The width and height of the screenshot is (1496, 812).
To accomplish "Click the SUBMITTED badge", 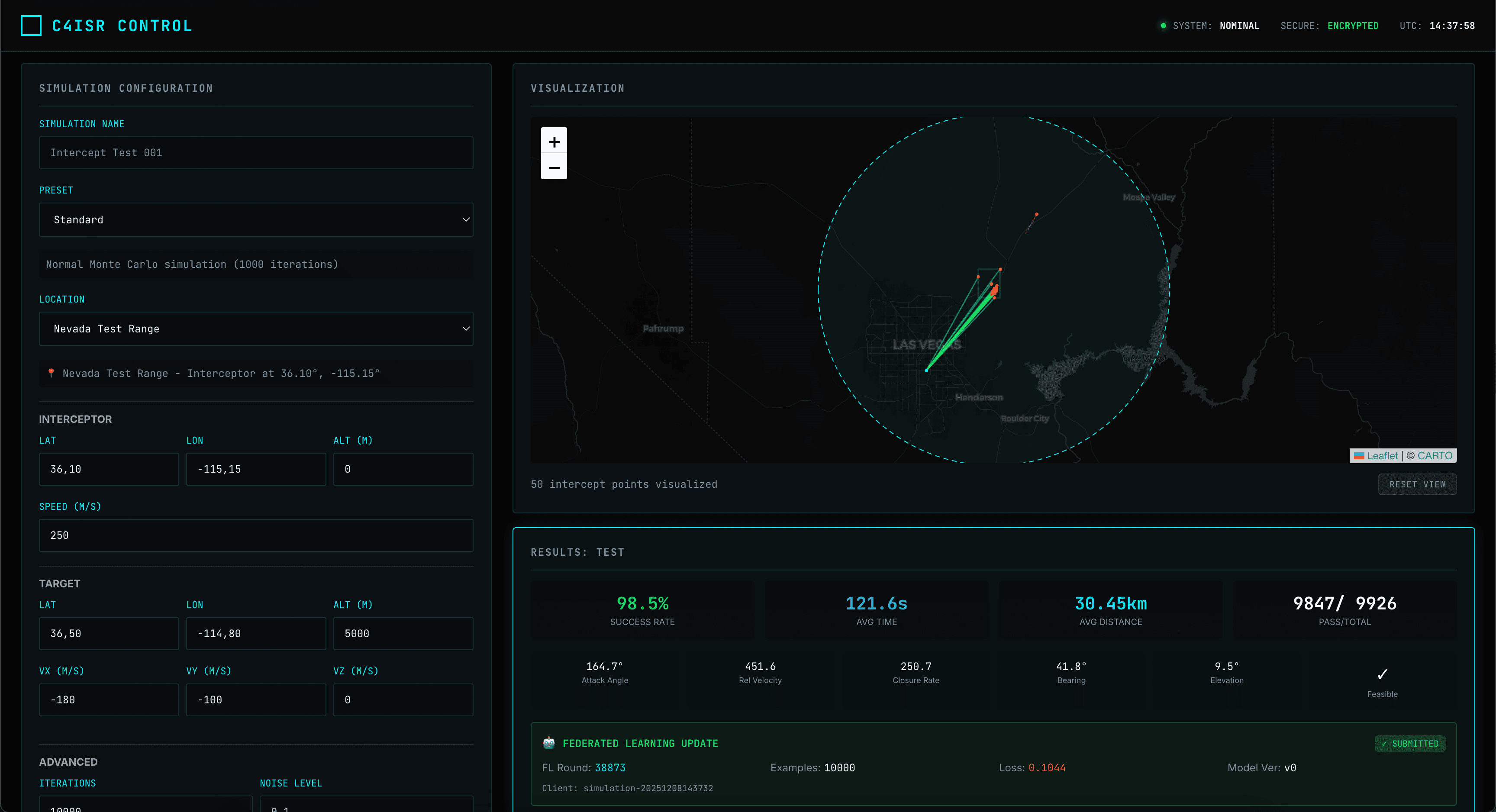I will point(1410,744).
